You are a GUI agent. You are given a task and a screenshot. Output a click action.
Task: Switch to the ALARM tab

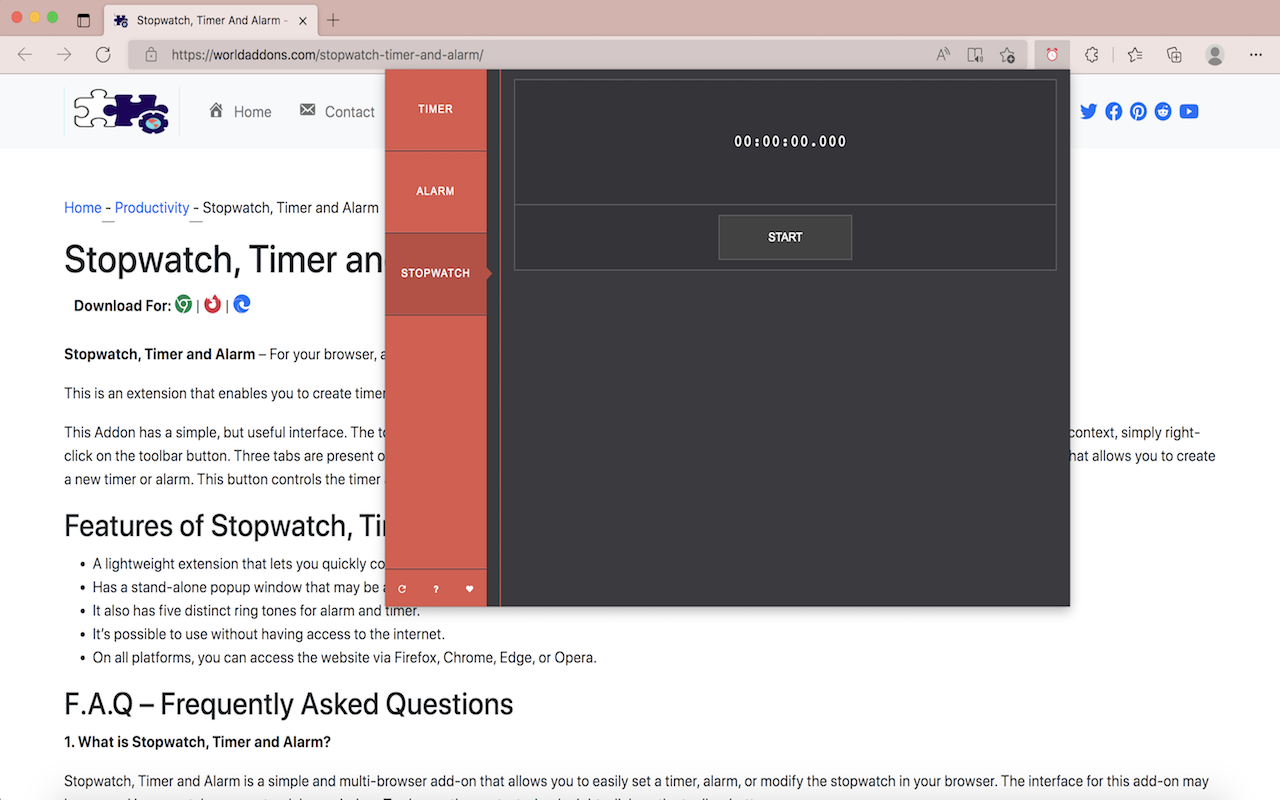[x=436, y=192]
